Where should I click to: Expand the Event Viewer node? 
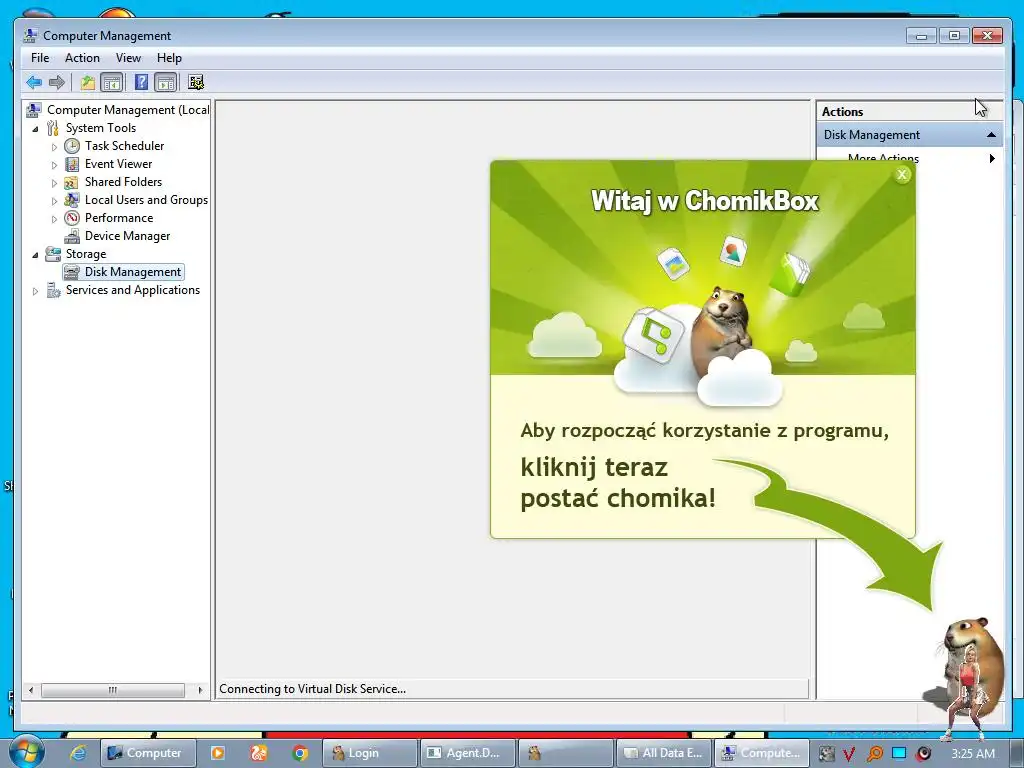click(x=54, y=165)
